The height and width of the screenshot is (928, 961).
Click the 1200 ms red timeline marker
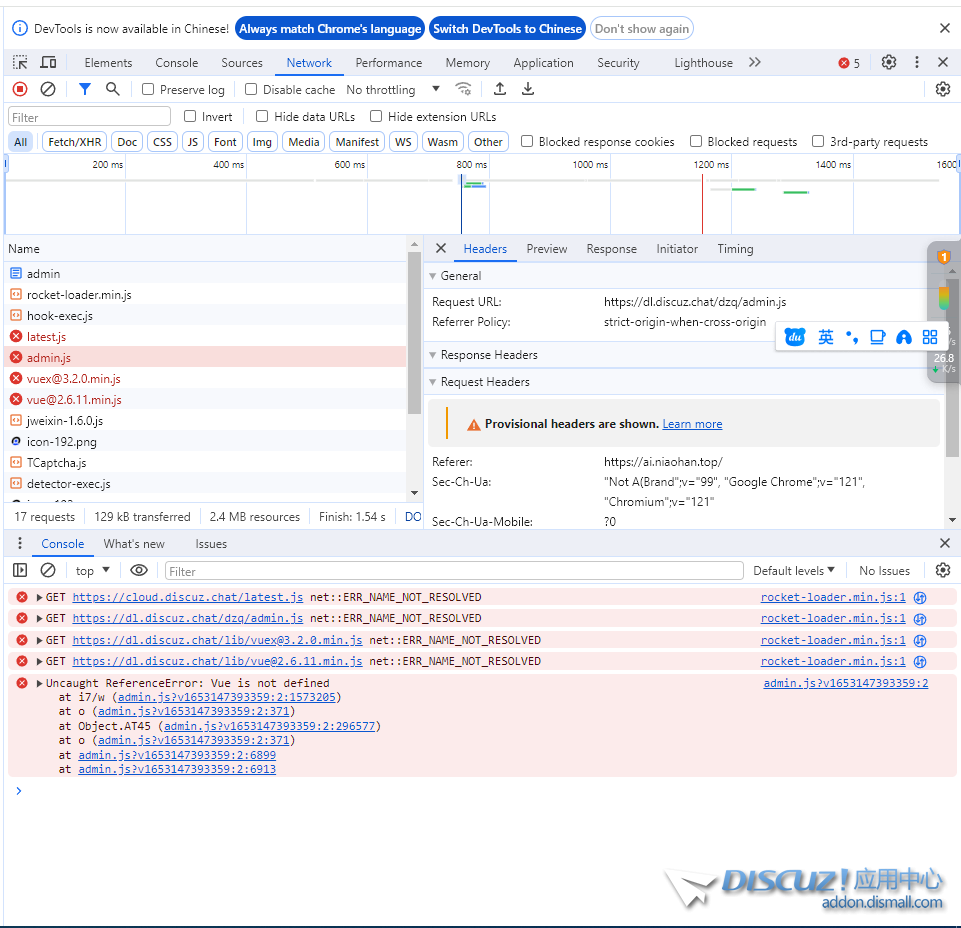point(702,195)
